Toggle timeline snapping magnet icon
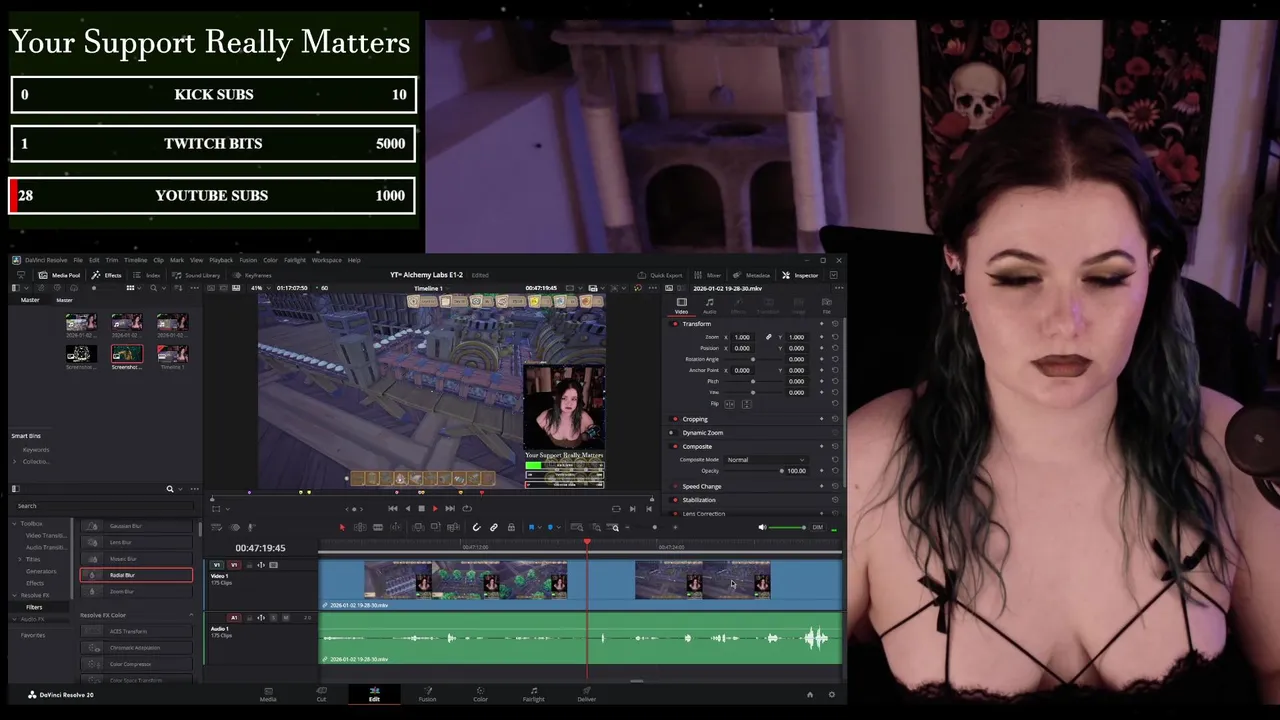This screenshot has width=1280, height=720. [476, 527]
